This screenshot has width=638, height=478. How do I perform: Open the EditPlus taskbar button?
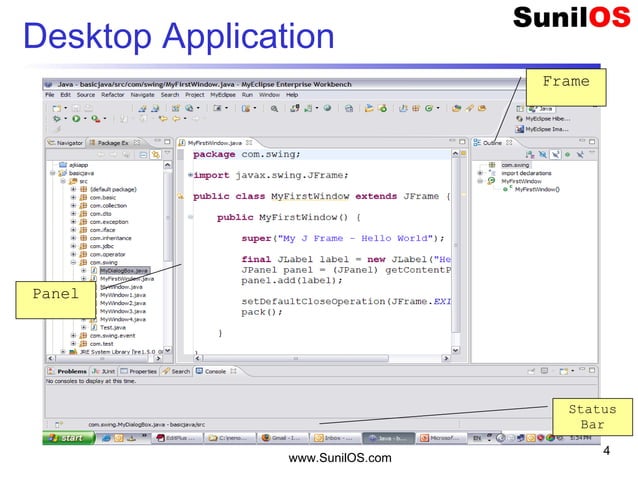[x=177, y=438]
